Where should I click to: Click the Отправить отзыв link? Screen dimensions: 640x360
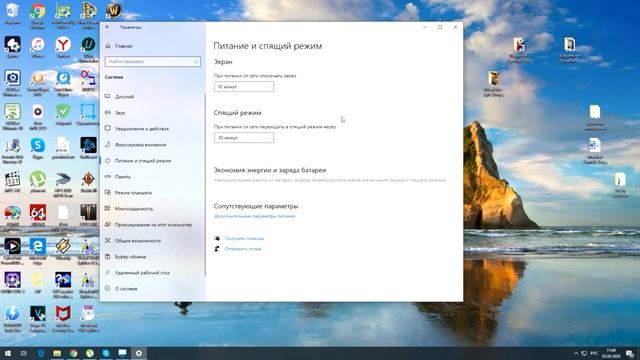coord(243,249)
